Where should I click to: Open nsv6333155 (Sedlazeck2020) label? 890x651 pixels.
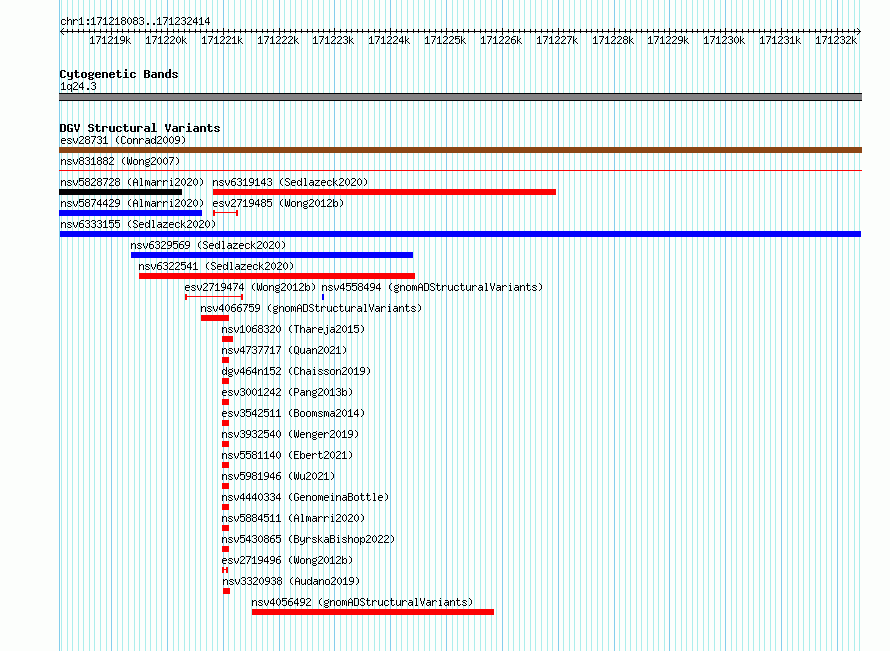pyautogui.click(x=138, y=224)
